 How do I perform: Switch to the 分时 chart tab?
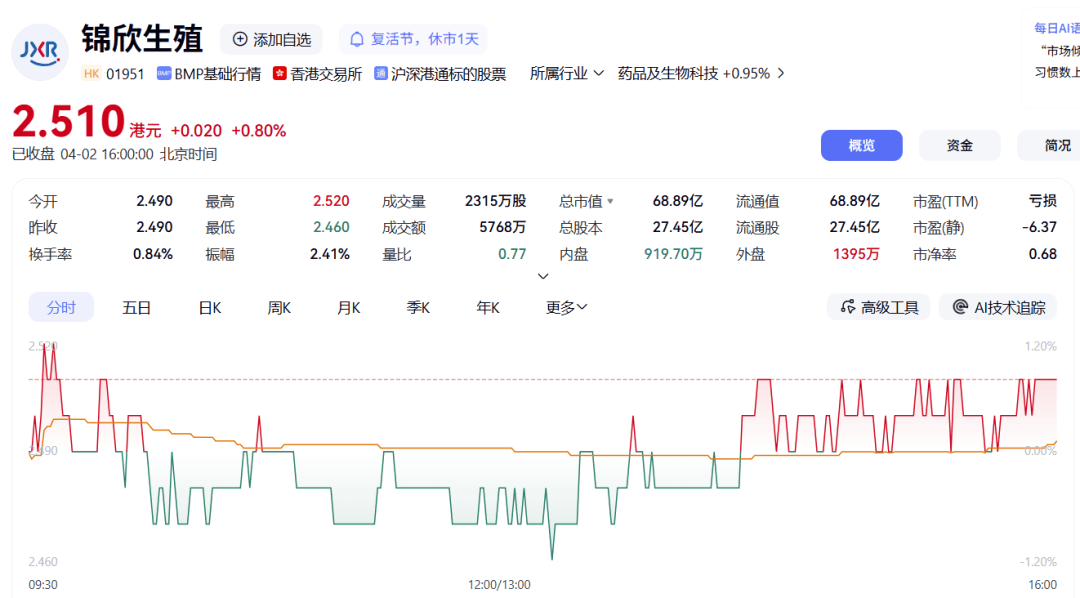pyautogui.click(x=61, y=307)
